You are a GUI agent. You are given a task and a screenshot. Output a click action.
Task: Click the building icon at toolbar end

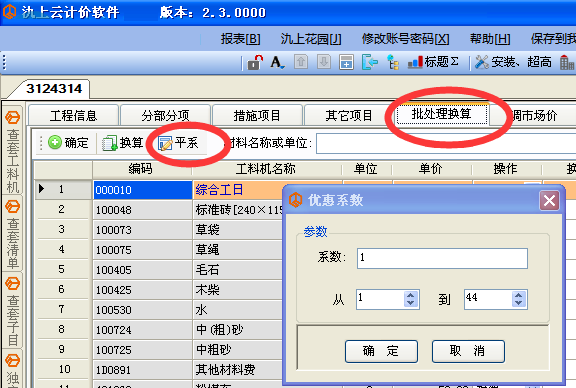click(x=567, y=62)
